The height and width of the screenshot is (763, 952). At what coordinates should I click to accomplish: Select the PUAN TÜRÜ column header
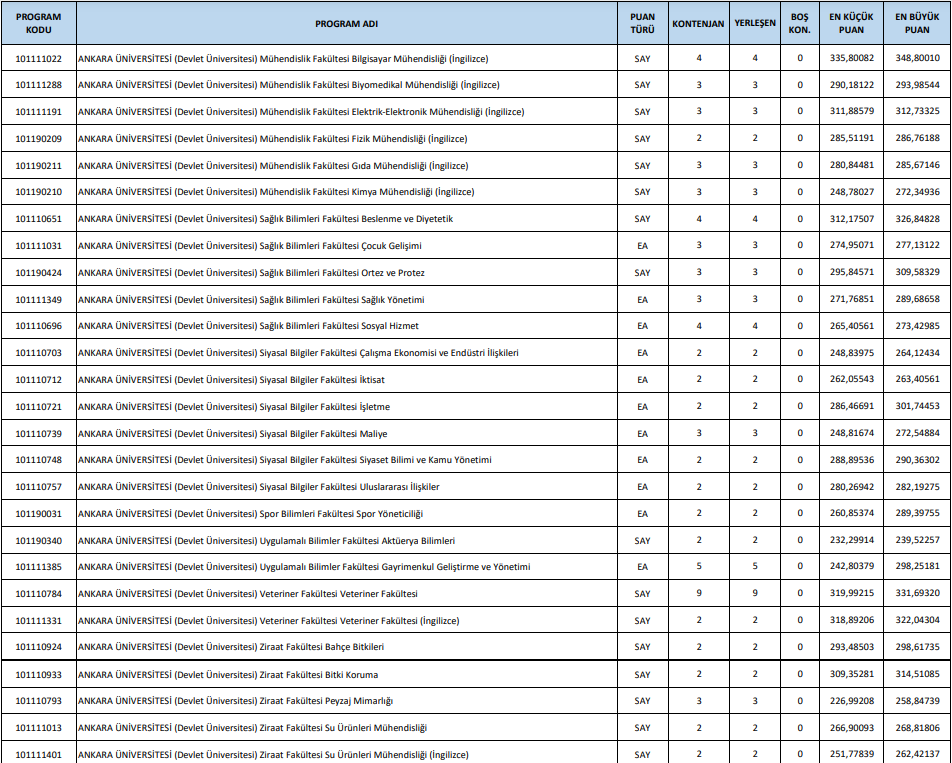642,23
